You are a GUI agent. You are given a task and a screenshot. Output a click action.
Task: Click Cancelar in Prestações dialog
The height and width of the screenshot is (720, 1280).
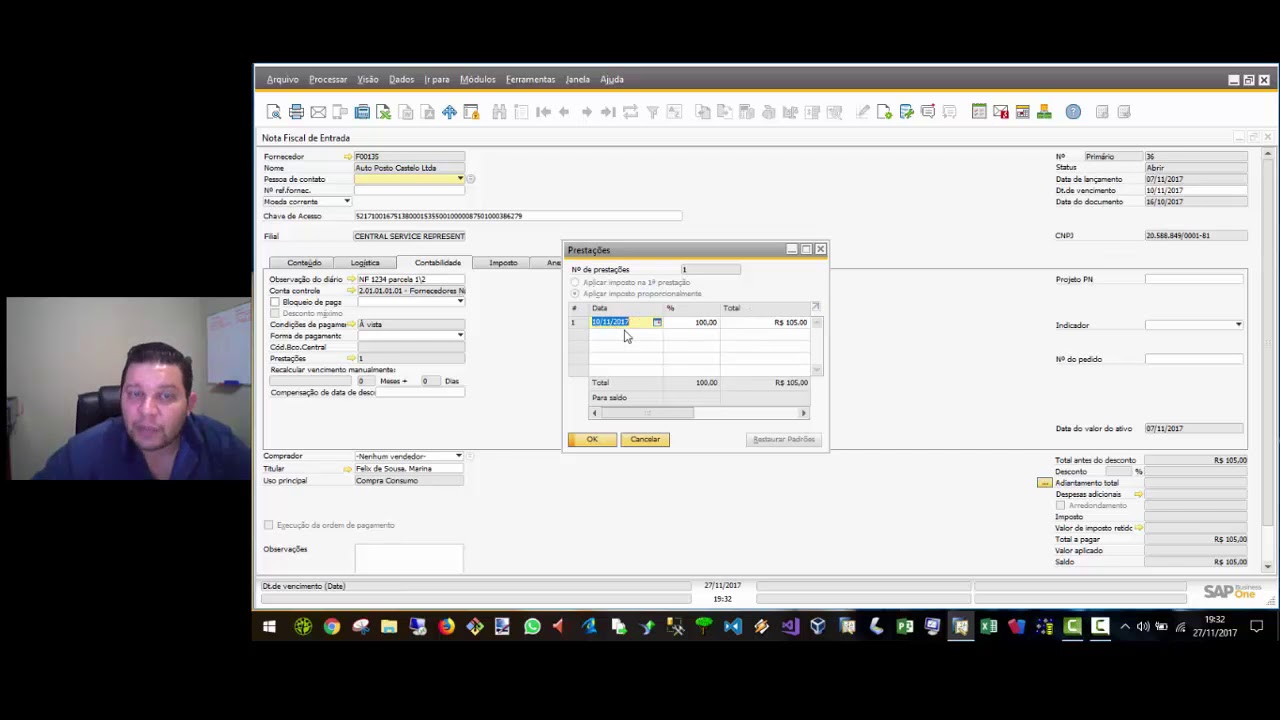645,439
